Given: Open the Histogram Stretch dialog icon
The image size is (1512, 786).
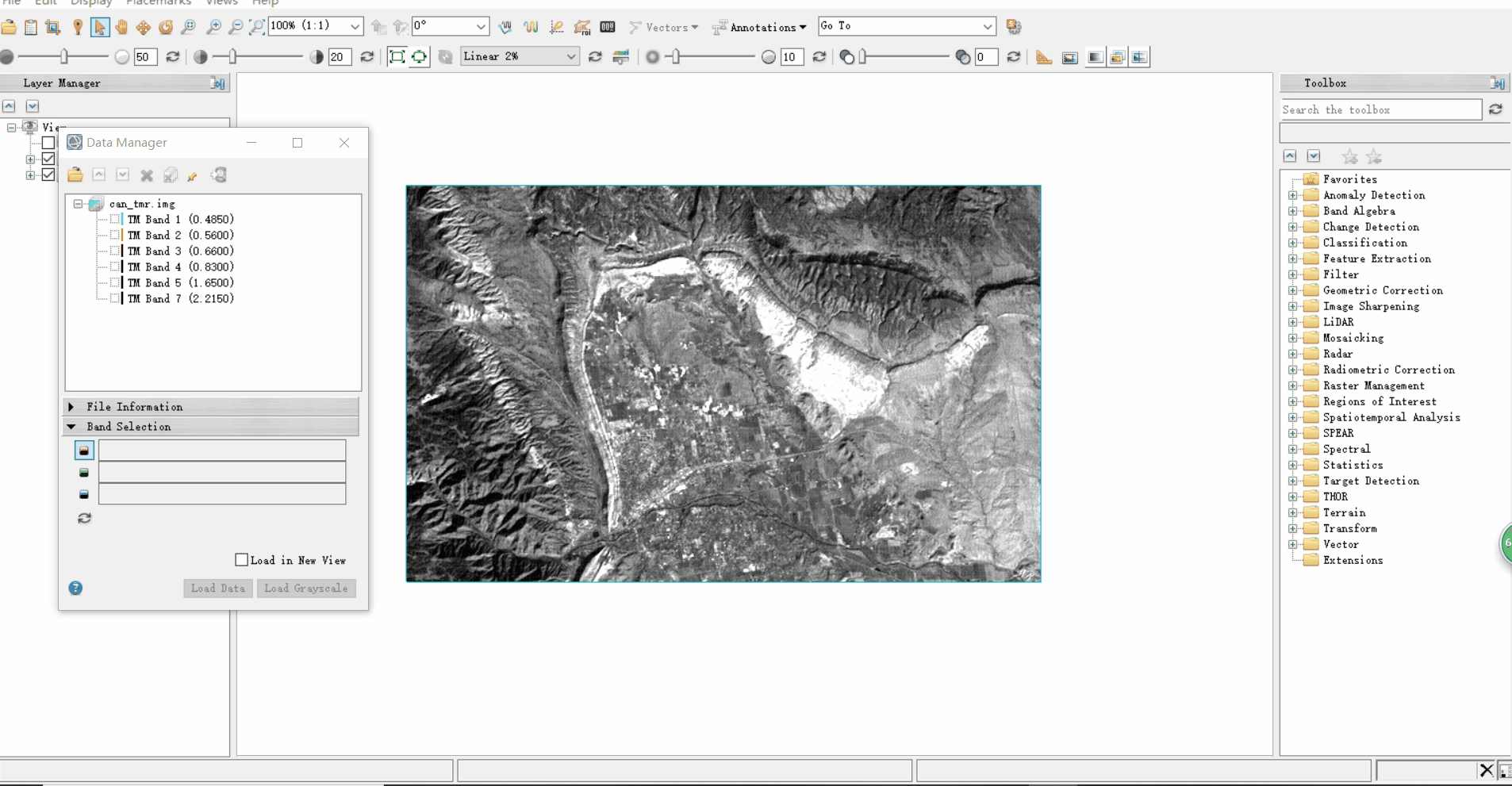Looking at the screenshot, I should pos(621,57).
